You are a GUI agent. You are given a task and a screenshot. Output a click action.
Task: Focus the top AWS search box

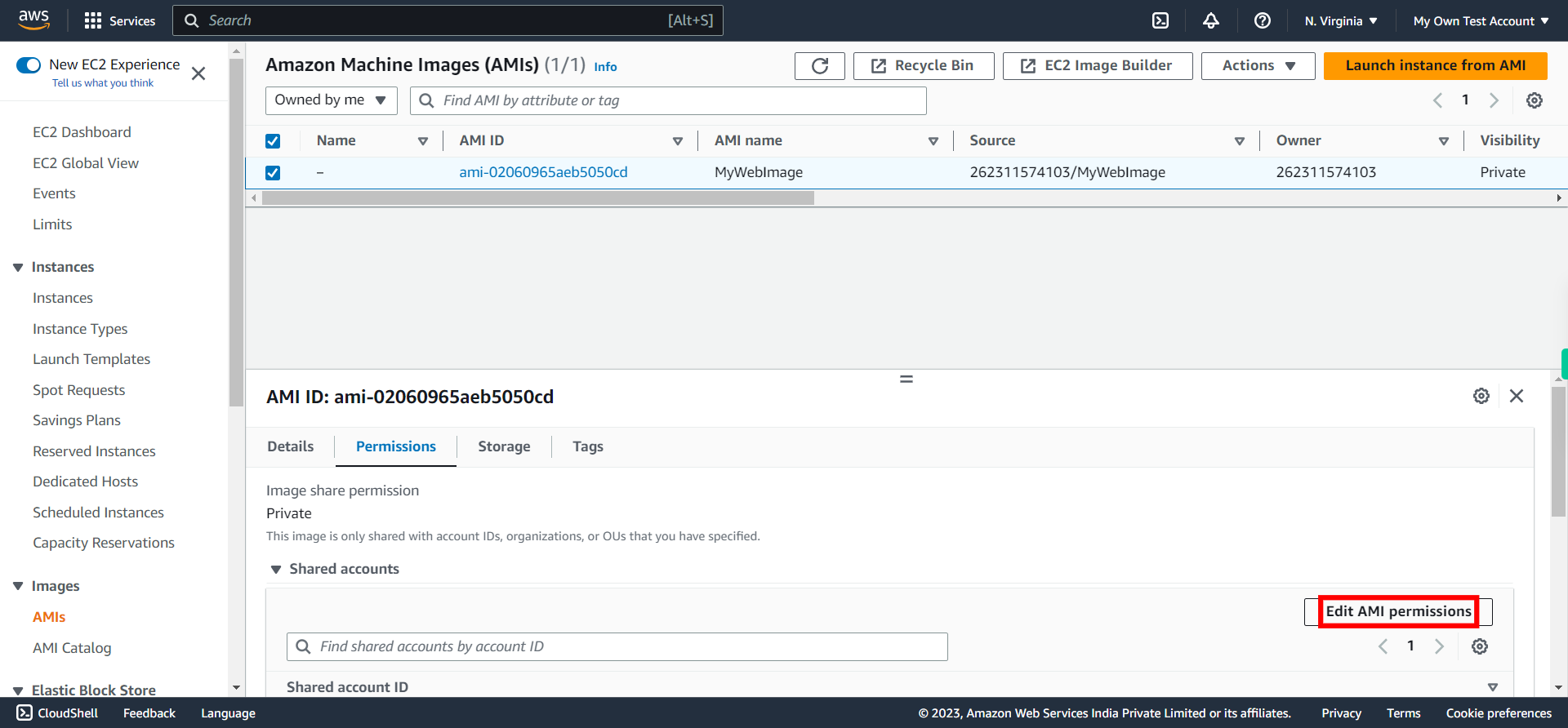tap(448, 20)
